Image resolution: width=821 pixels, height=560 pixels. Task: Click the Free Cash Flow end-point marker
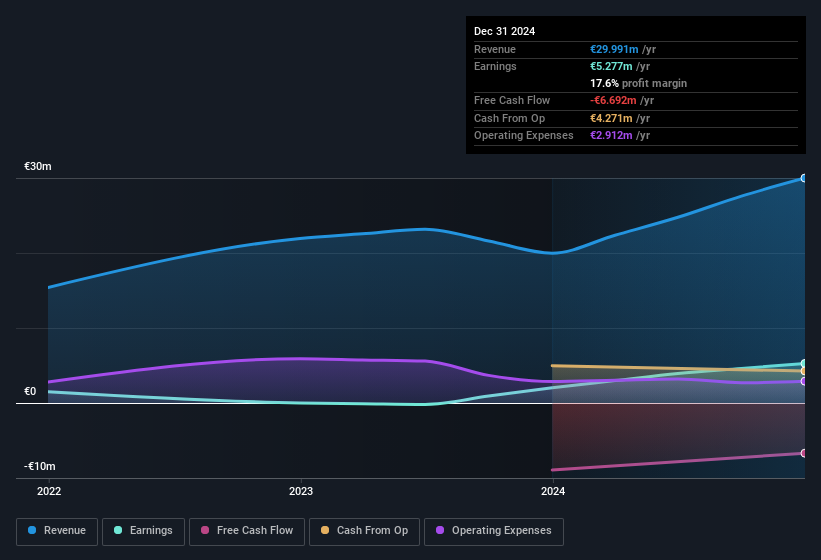[x=804, y=453]
